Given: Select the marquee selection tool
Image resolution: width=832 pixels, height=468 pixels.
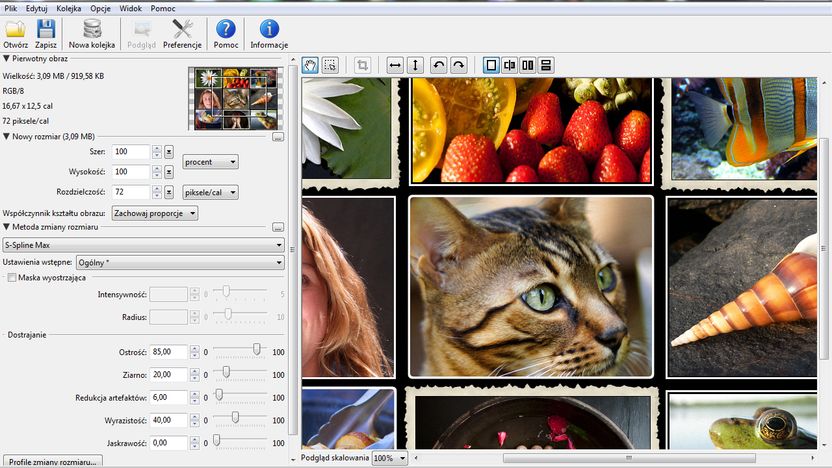Looking at the screenshot, I should pyautogui.click(x=330, y=65).
